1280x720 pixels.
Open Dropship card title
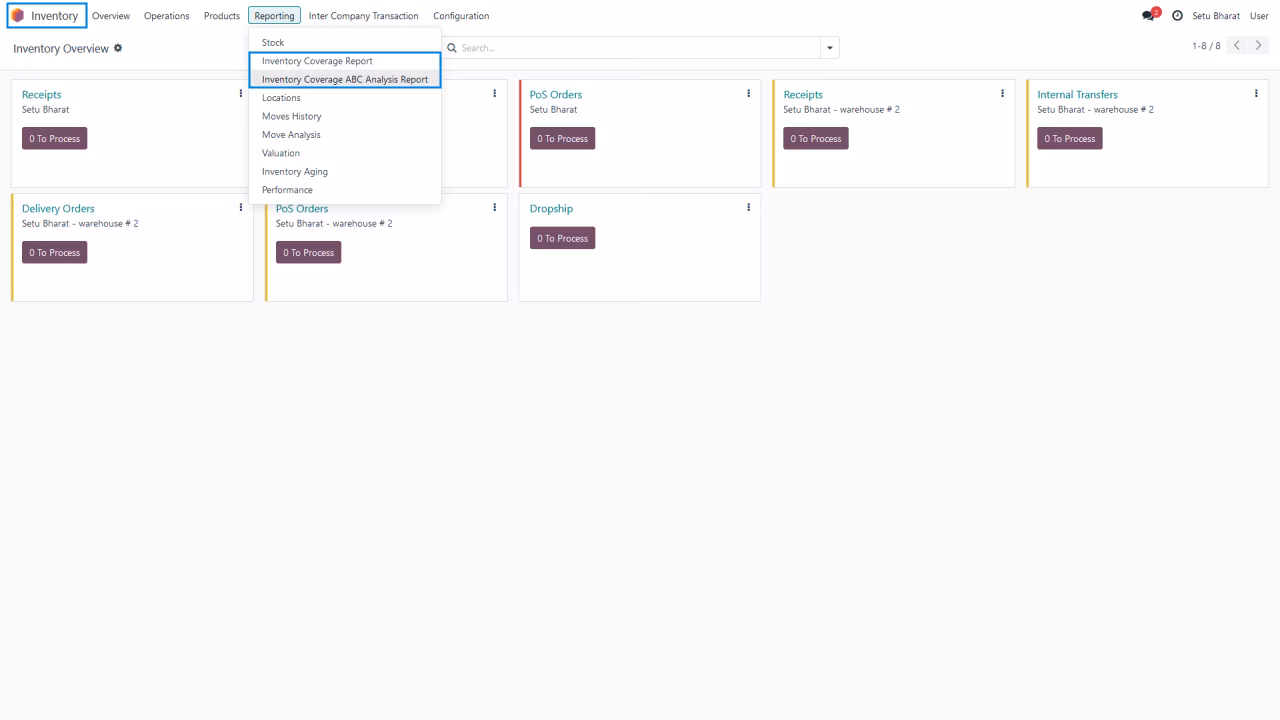(552, 209)
